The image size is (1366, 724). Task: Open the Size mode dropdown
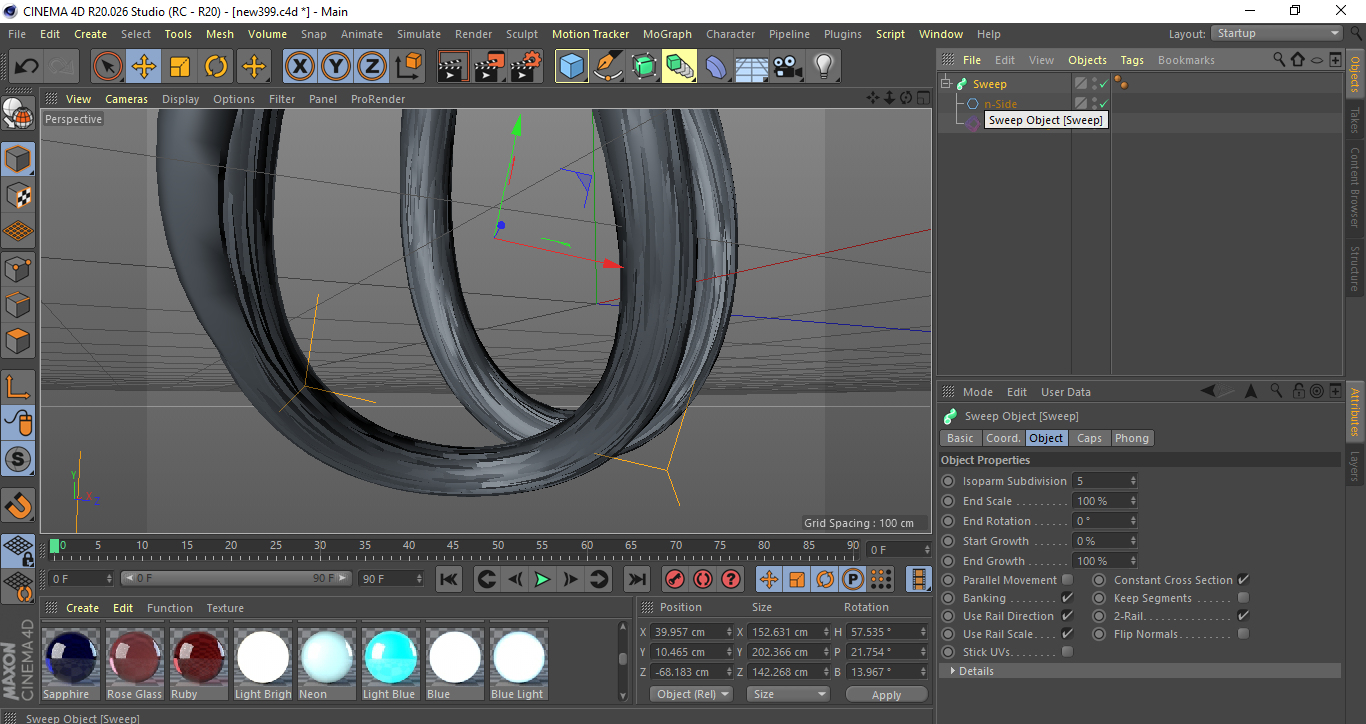click(790, 694)
